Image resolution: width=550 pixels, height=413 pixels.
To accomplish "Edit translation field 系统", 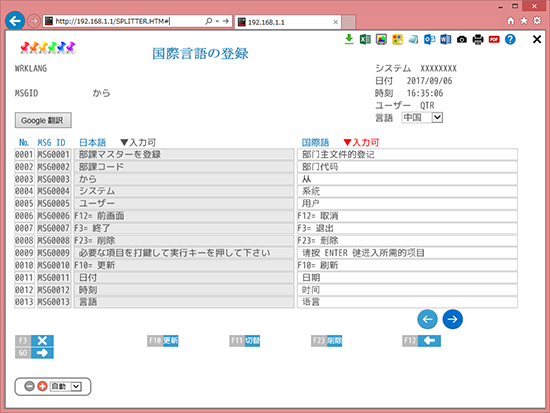I will [407, 191].
